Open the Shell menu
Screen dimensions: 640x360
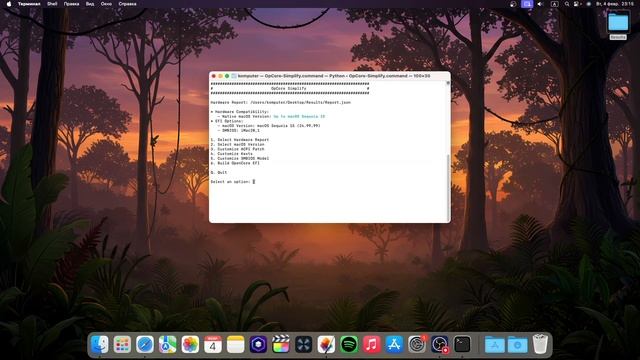click(52, 4)
